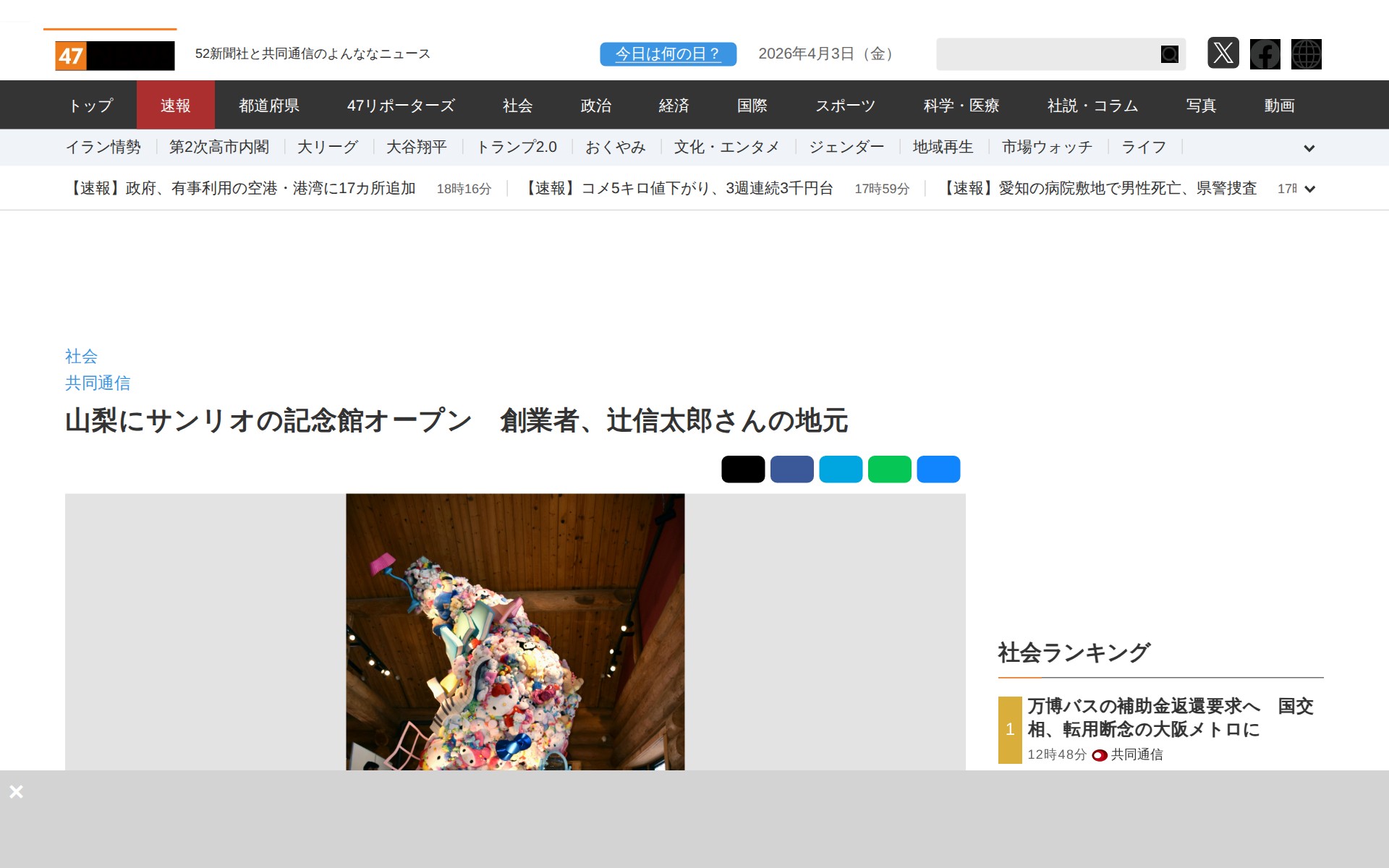Close the bottom ad banner
The height and width of the screenshot is (868, 1389).
(x=16, y=791)
